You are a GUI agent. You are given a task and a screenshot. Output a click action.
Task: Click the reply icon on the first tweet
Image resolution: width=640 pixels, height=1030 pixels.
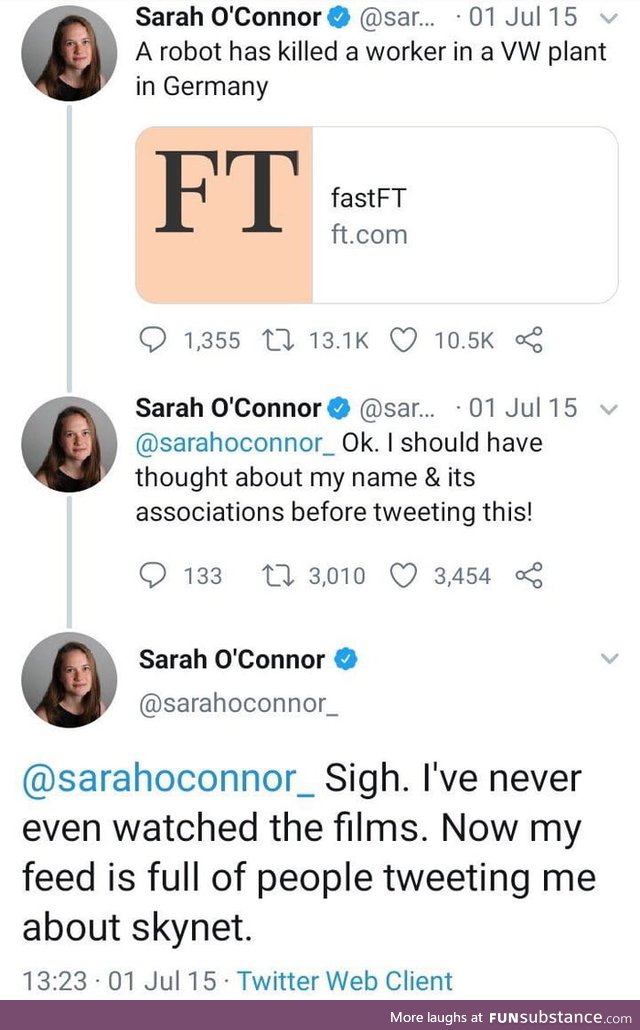tap(152, 340)
